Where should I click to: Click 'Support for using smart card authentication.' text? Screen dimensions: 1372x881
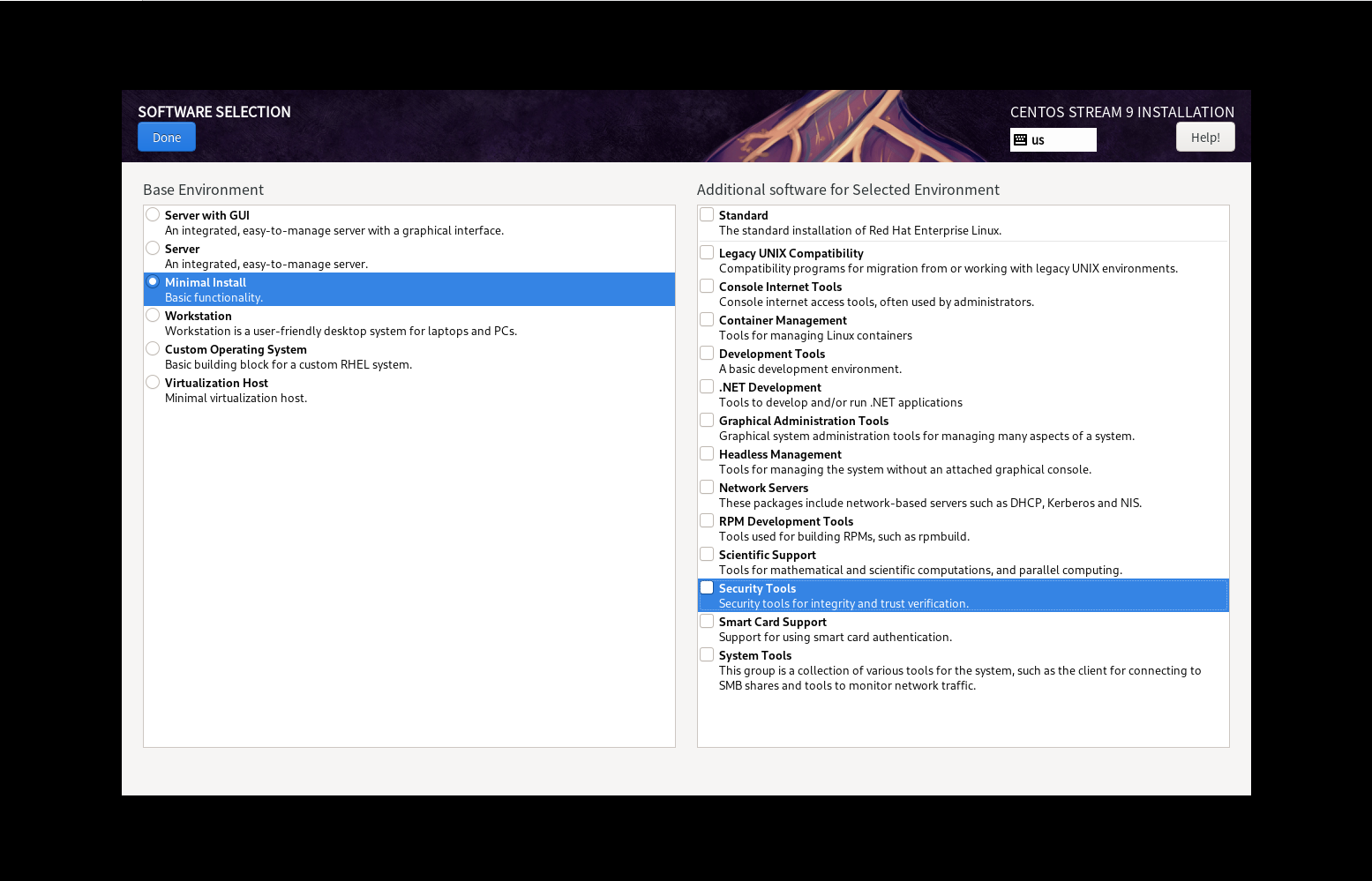click(836, 637)
